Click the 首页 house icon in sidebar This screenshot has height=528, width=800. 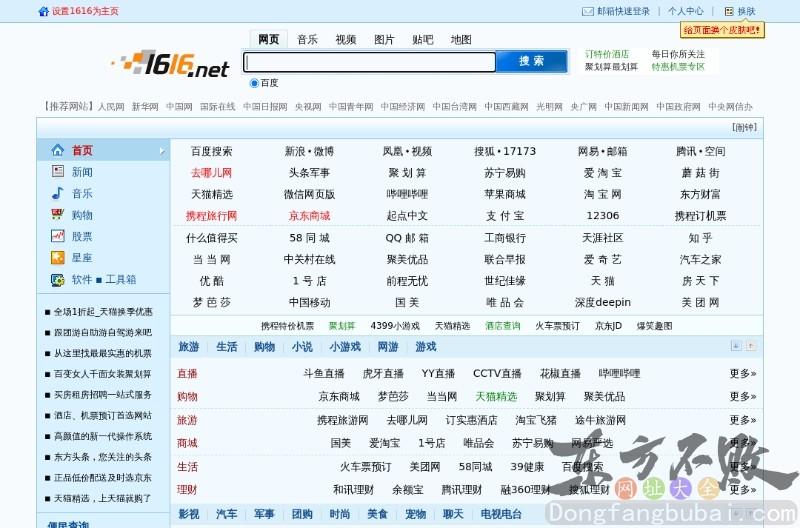pyautogui.click(x=58, y=150)
